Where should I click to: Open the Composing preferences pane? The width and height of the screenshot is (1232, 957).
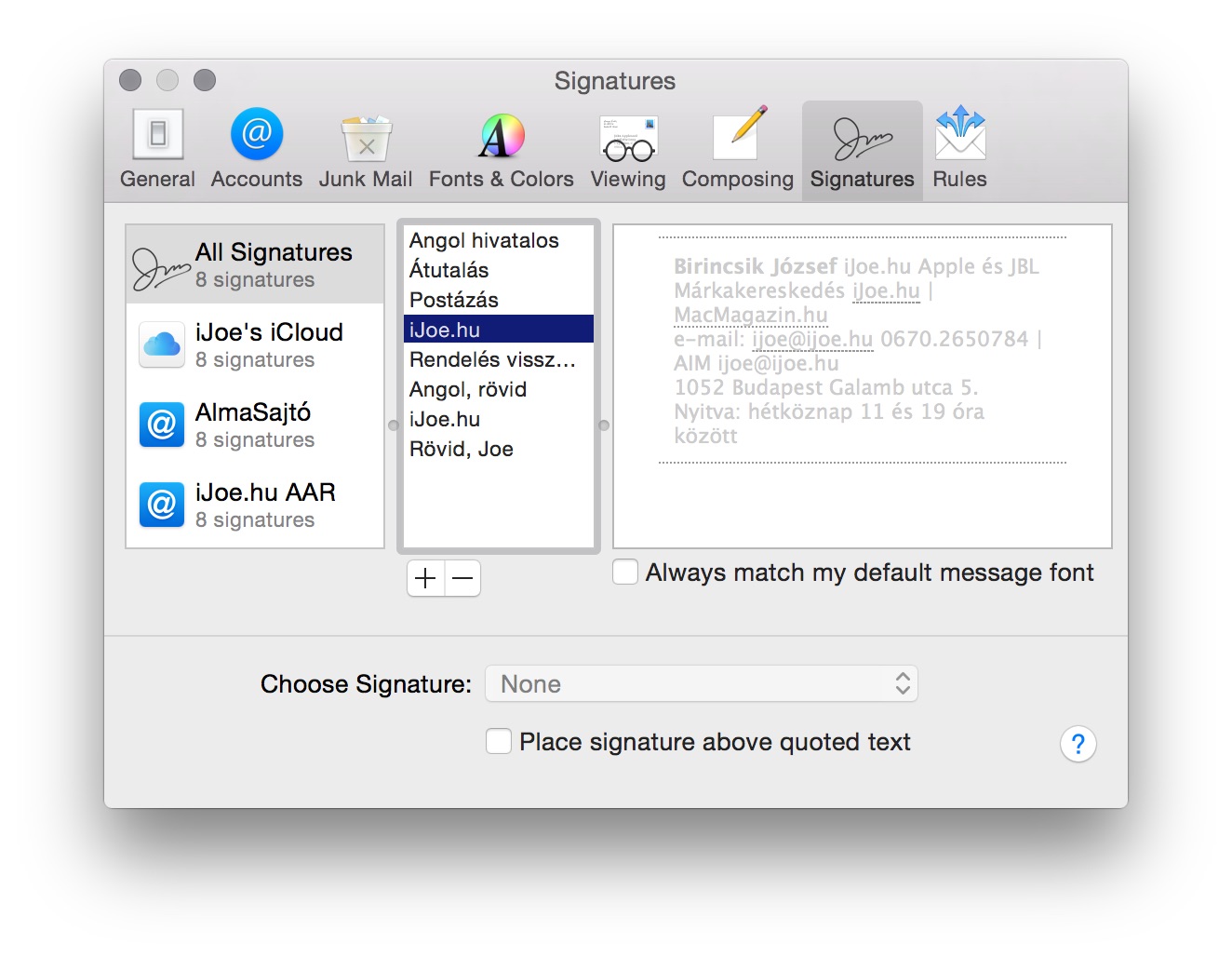tap(737, 149)
